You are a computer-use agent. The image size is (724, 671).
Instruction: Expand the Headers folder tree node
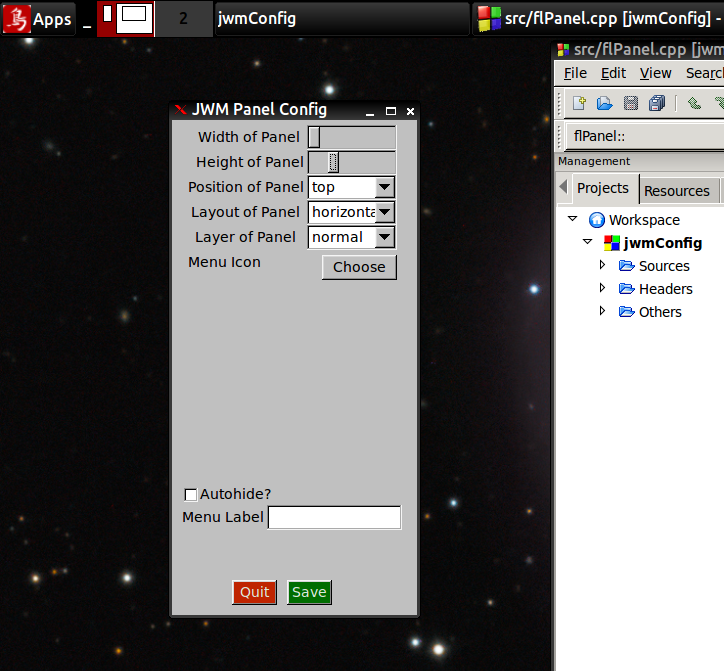[602, 288]
